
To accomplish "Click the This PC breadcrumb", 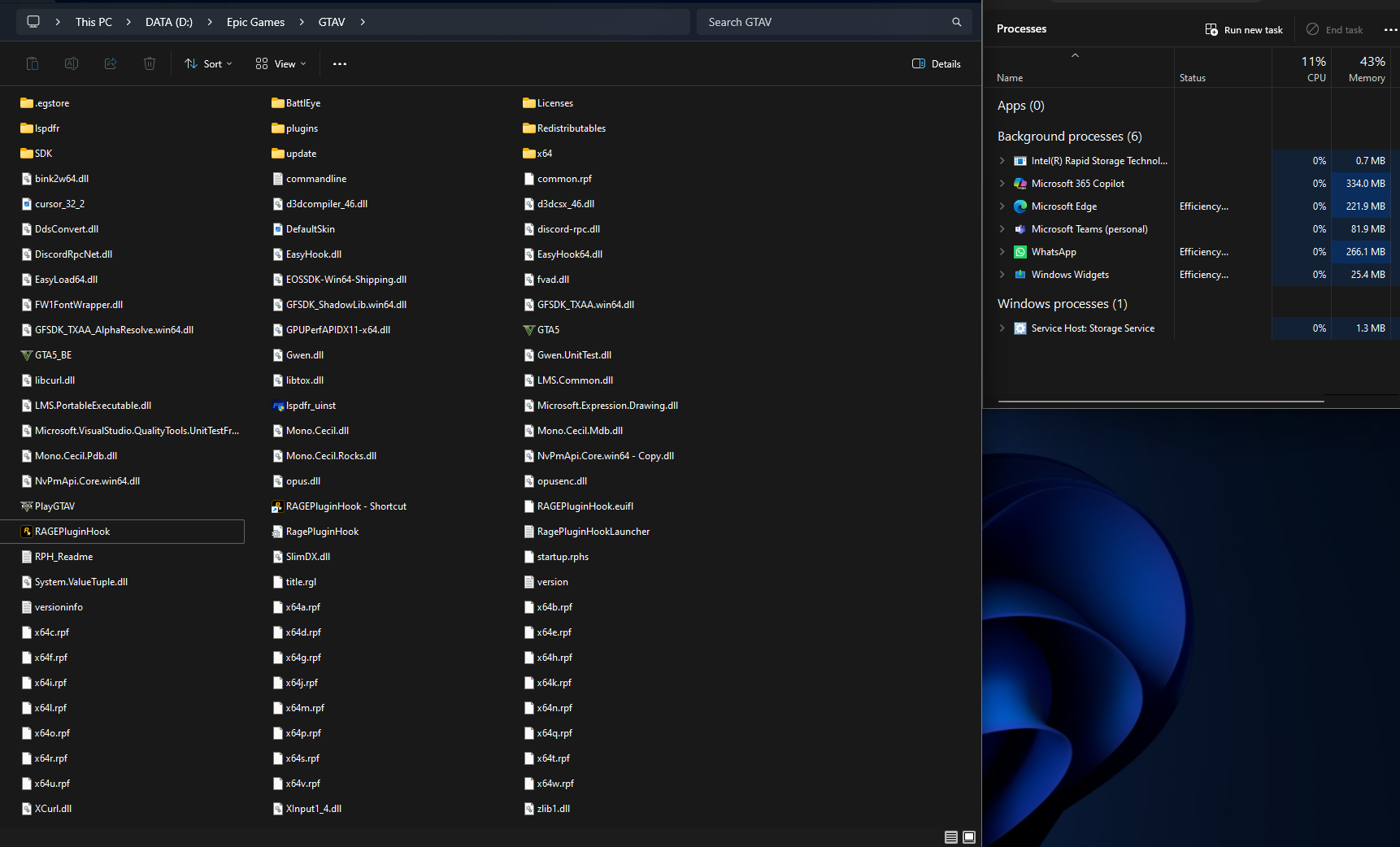I will (x=93, y=22).
